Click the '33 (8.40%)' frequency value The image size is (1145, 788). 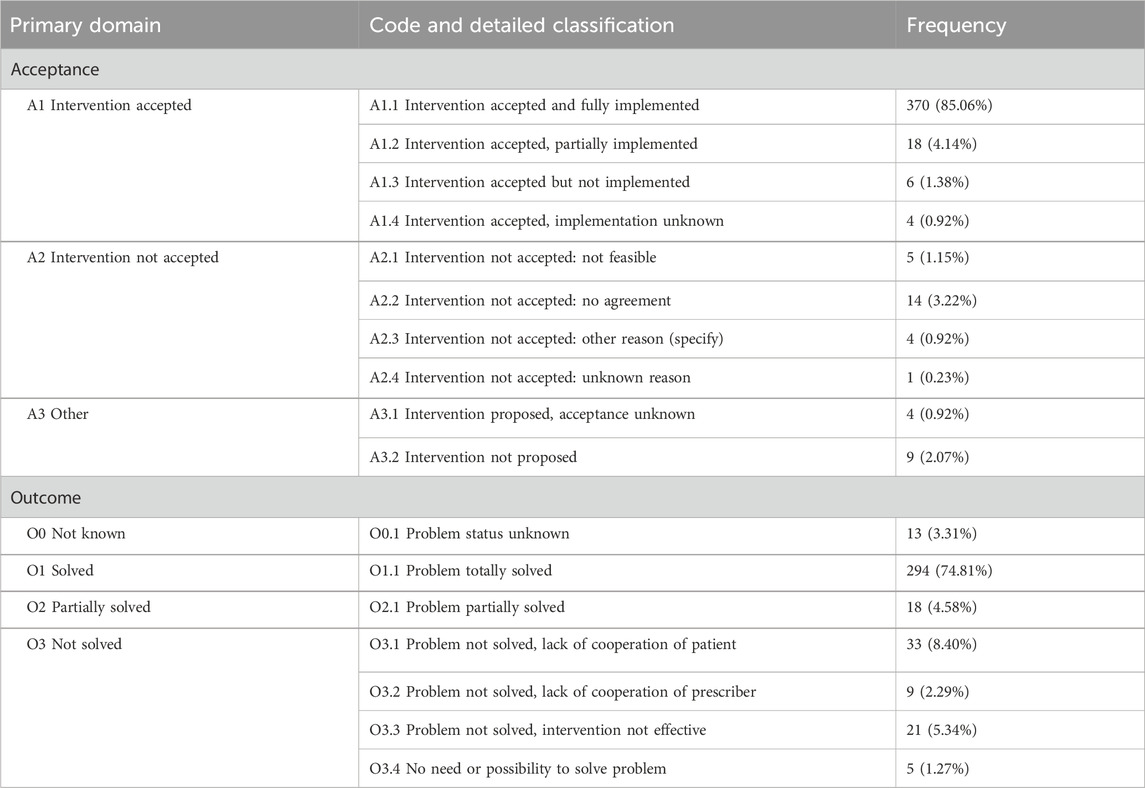[x=941, y=644]
